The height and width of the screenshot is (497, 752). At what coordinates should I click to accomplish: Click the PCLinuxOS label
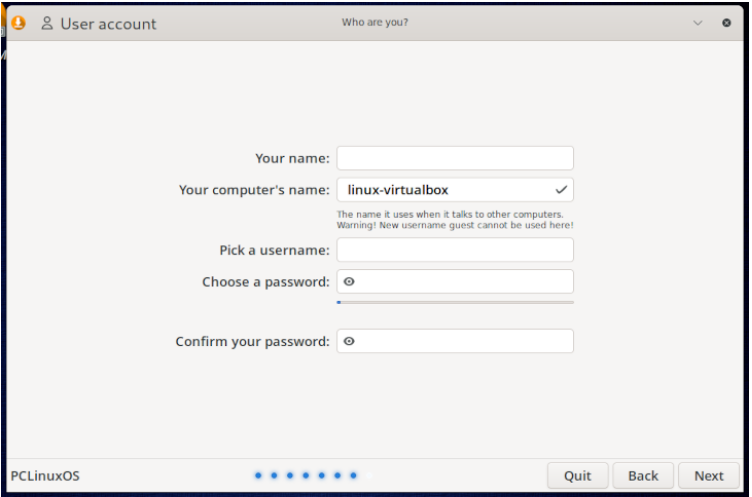tap(45, 476)
